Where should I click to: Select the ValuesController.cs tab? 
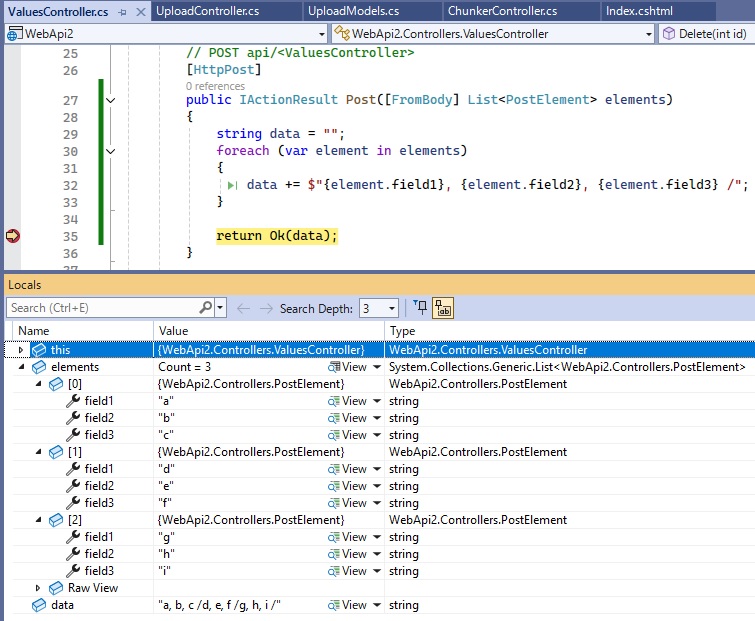(x=58, y=12)
